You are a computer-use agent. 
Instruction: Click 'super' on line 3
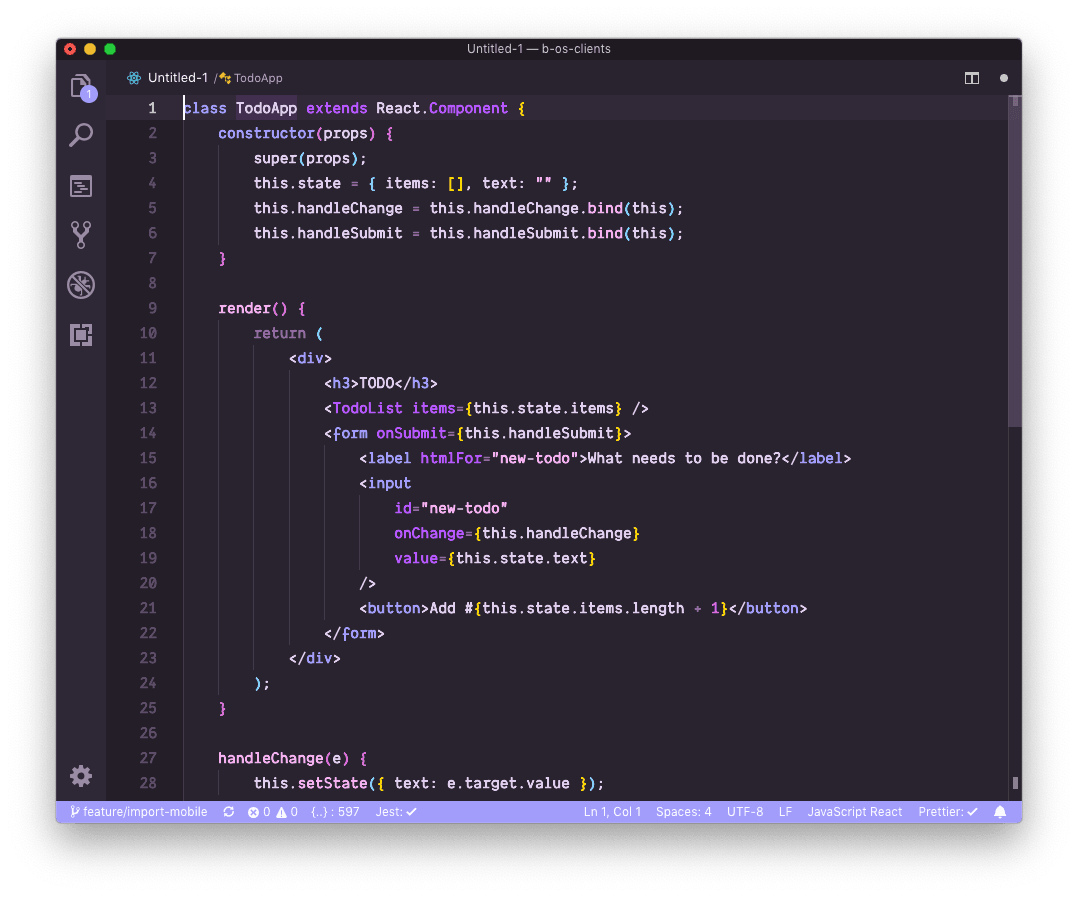(275, 159)
